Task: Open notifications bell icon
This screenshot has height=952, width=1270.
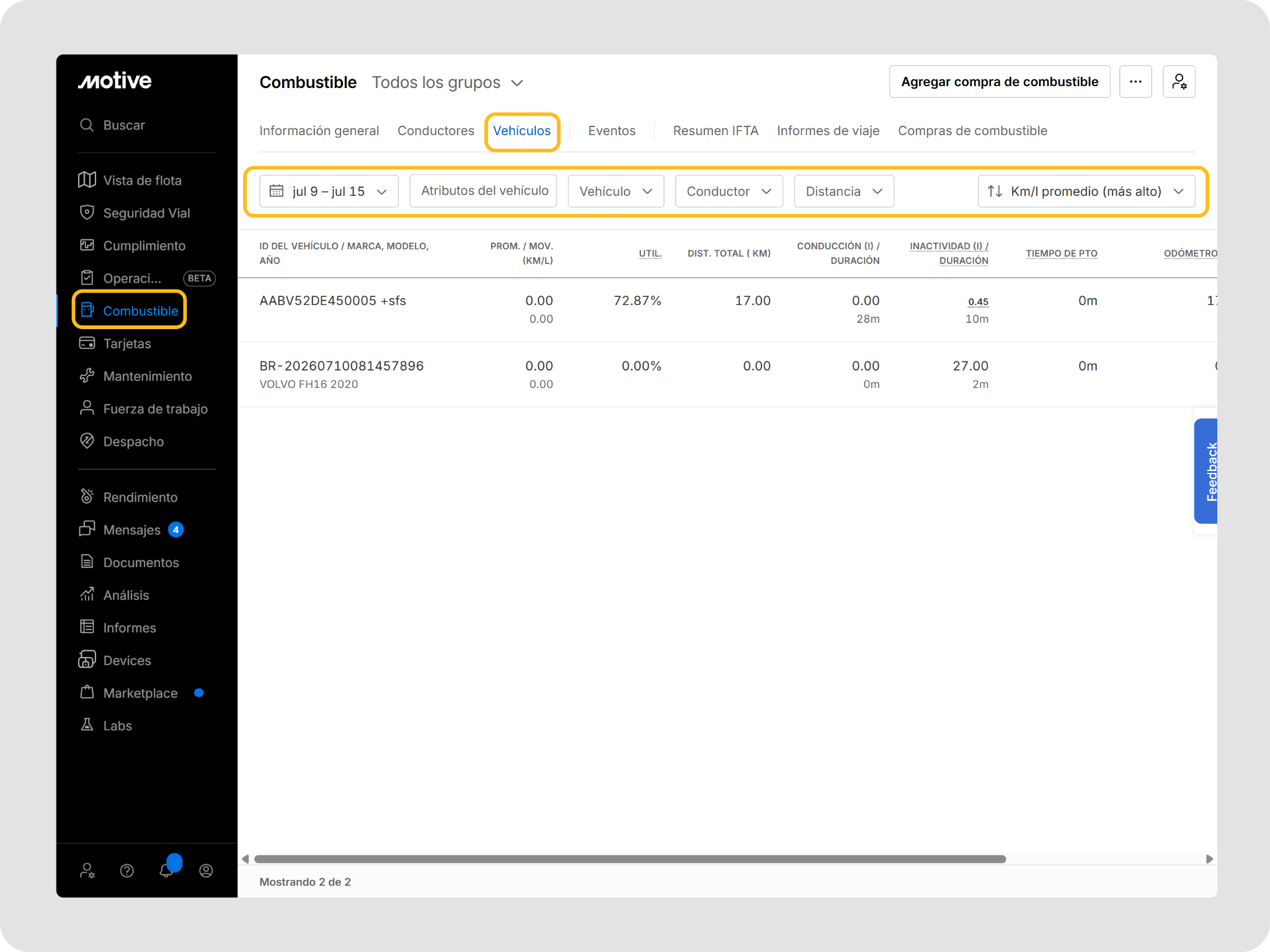Action: coord(166,871)
